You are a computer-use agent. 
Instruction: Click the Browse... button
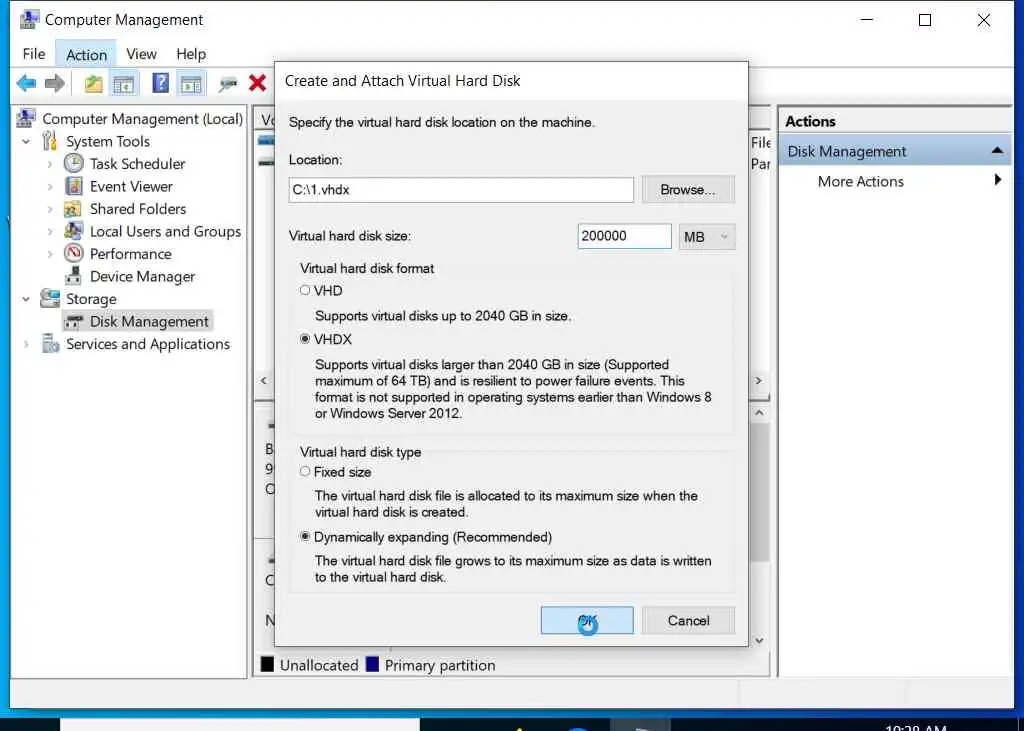(x=688, y=189)
